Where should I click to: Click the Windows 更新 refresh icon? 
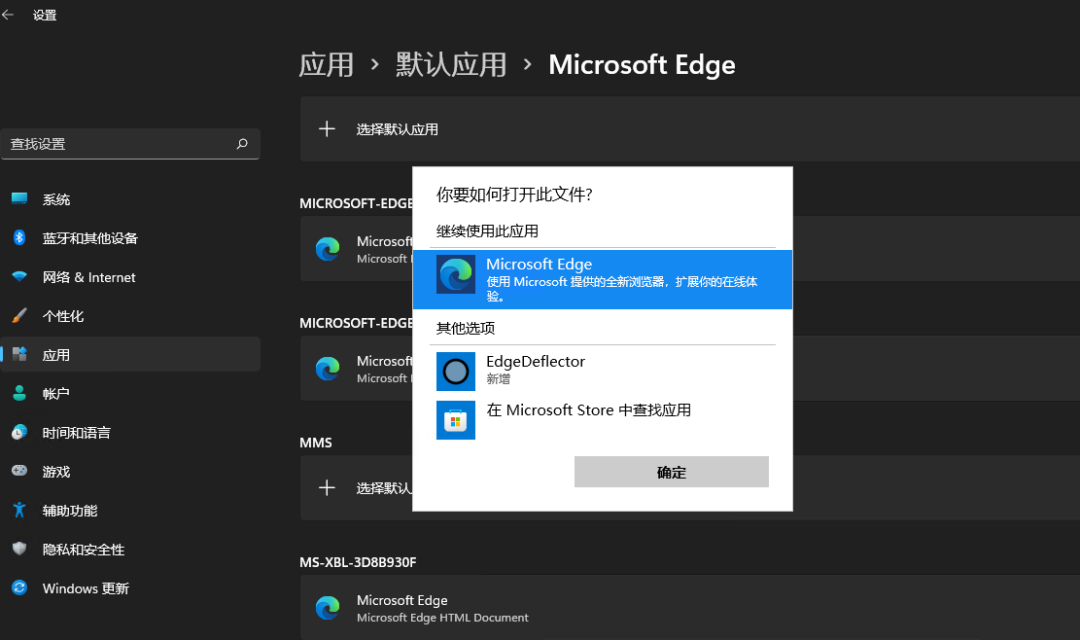pos(19,588)
